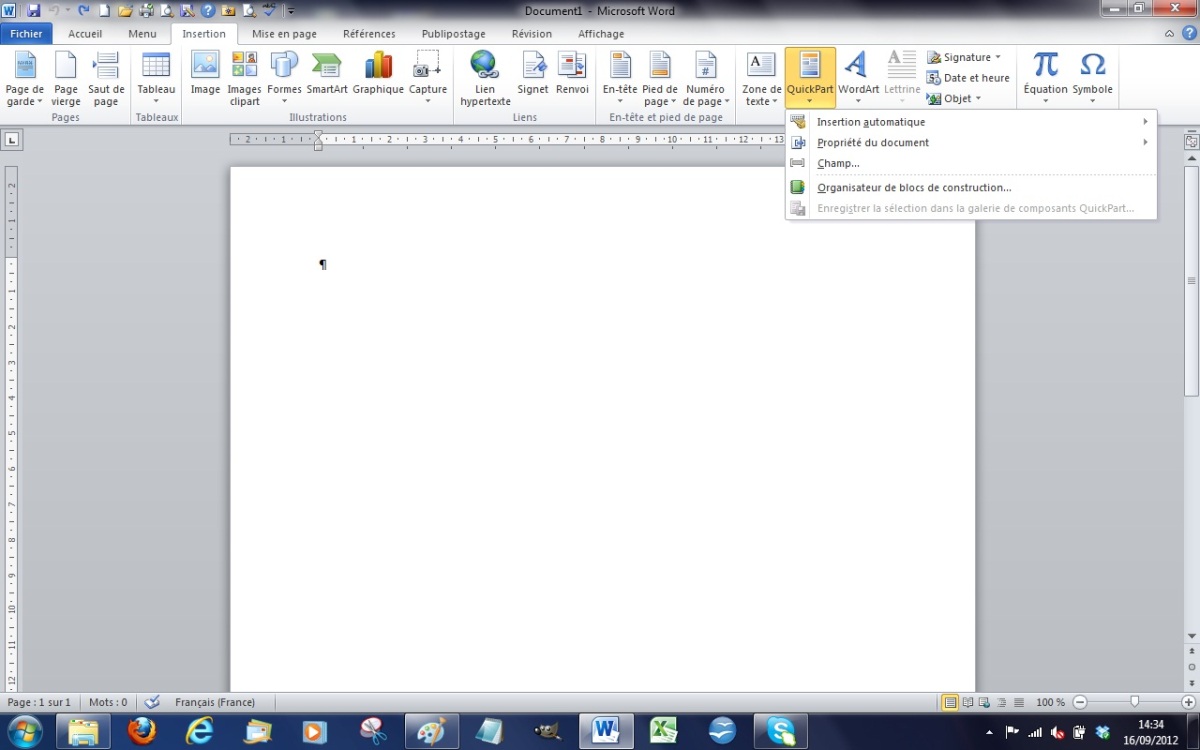
Task: Create a new document from quick access toolbar
Action: click(x=104, y=11)
